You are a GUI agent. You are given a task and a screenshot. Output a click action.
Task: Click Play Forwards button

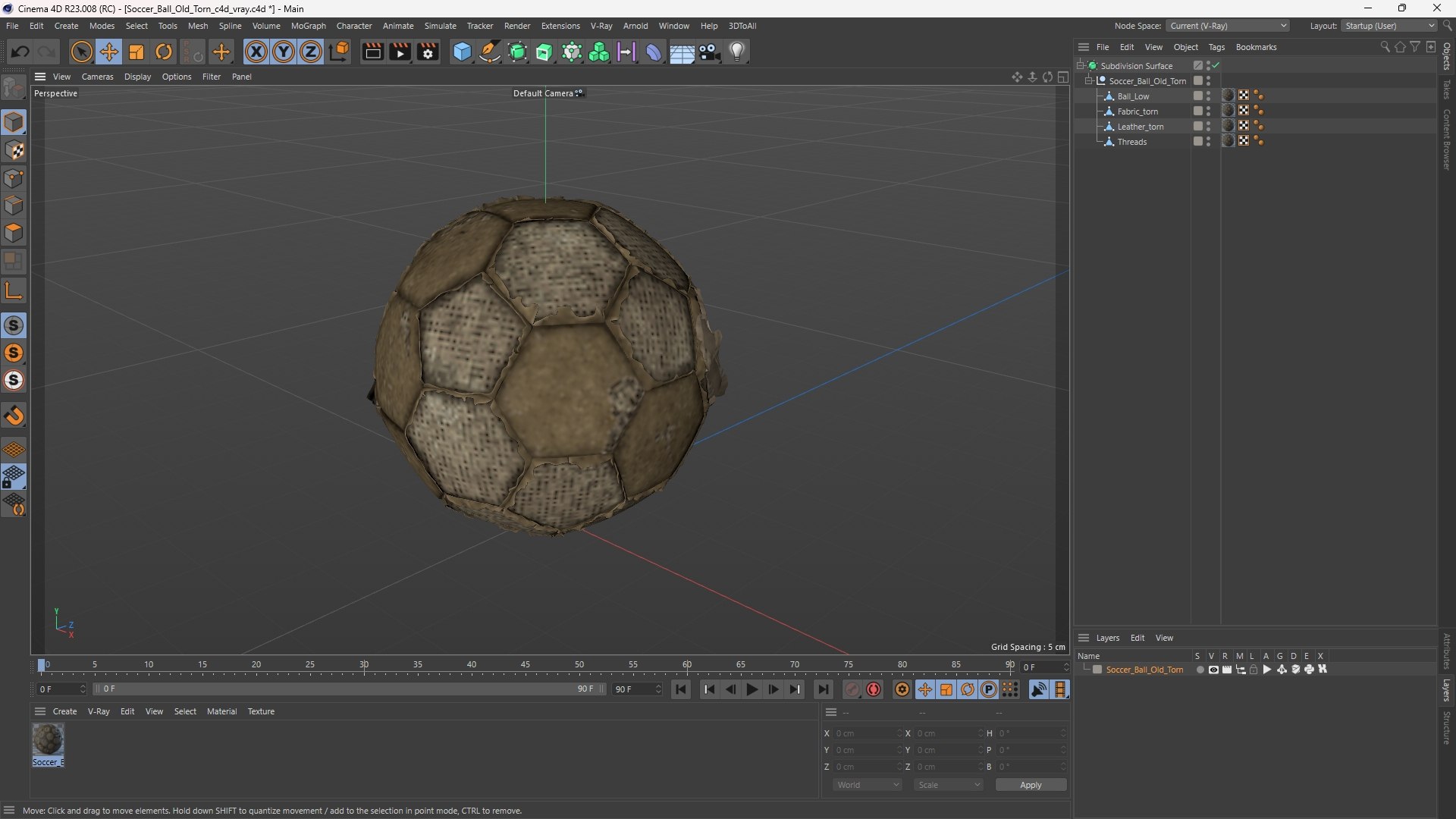(752, 689)
